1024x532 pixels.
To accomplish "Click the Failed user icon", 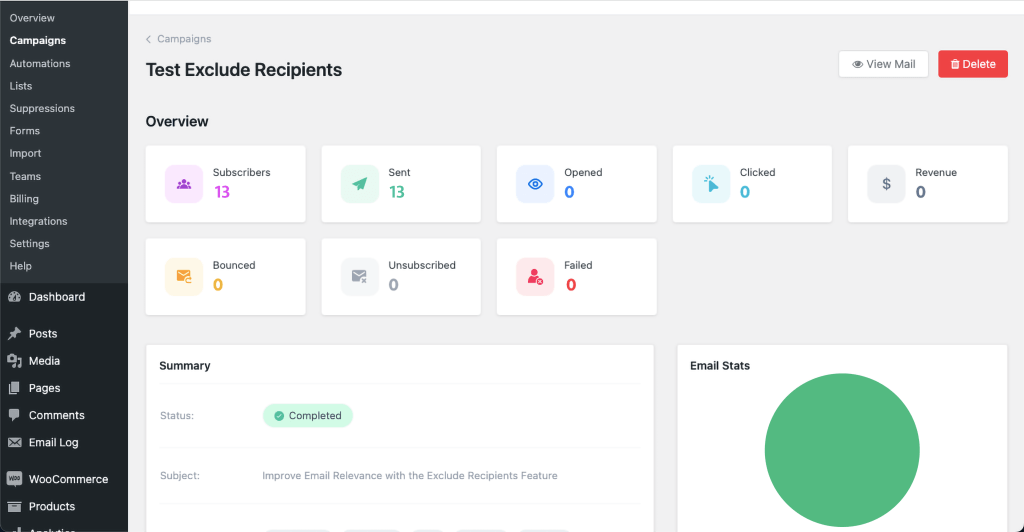I will tap(535, 277).
